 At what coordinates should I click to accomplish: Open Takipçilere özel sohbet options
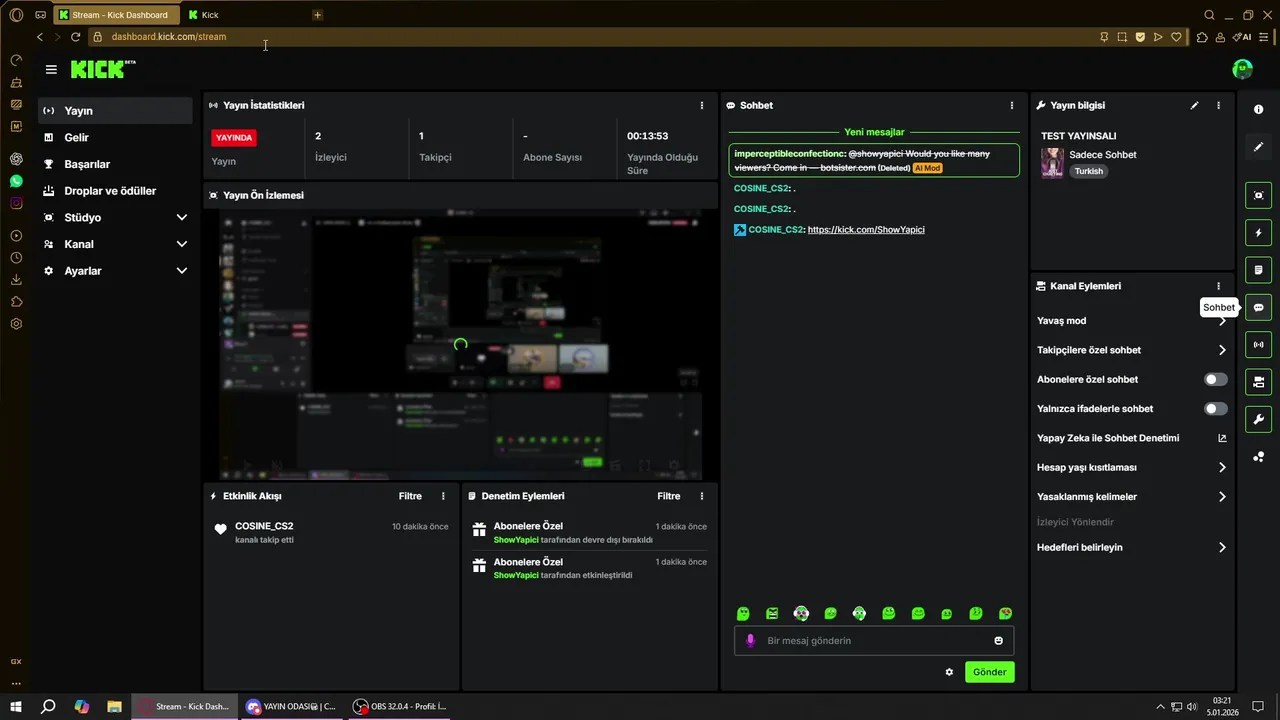point(1131,350)
